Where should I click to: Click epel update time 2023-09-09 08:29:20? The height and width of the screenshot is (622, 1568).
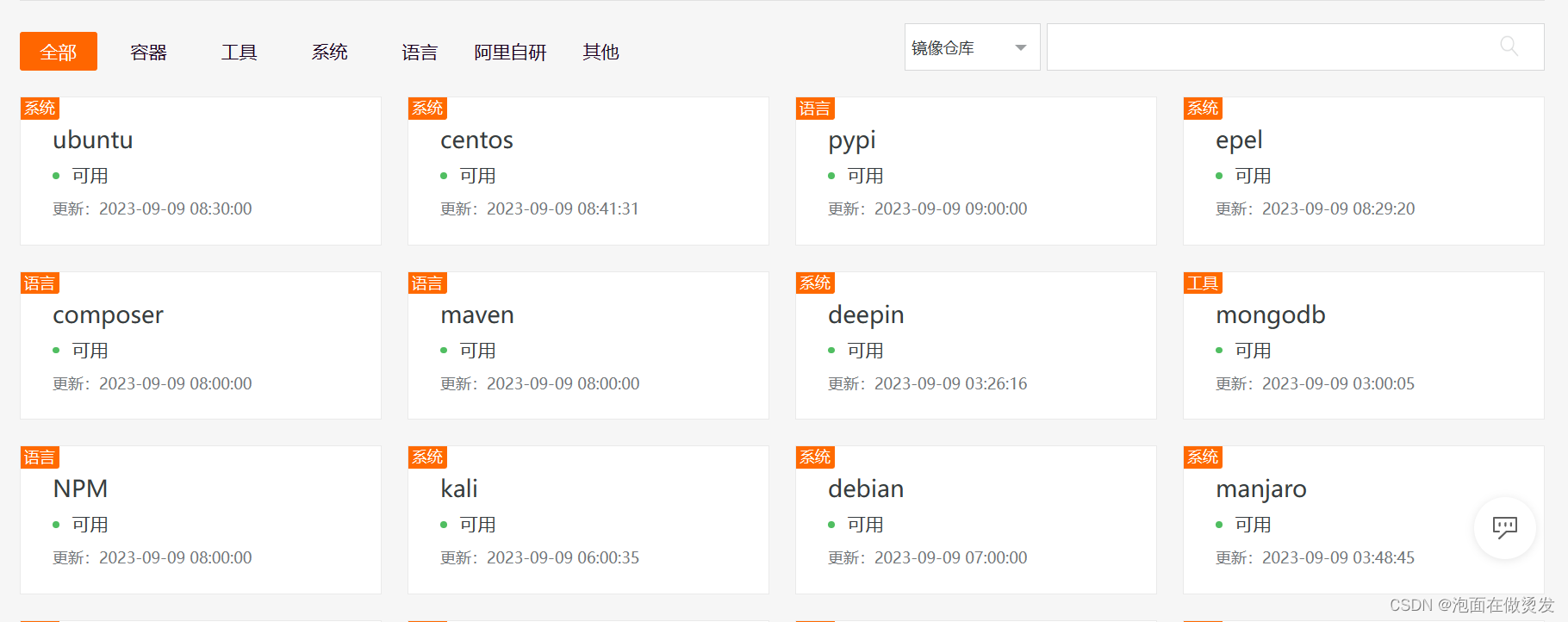click(1338, 208)
